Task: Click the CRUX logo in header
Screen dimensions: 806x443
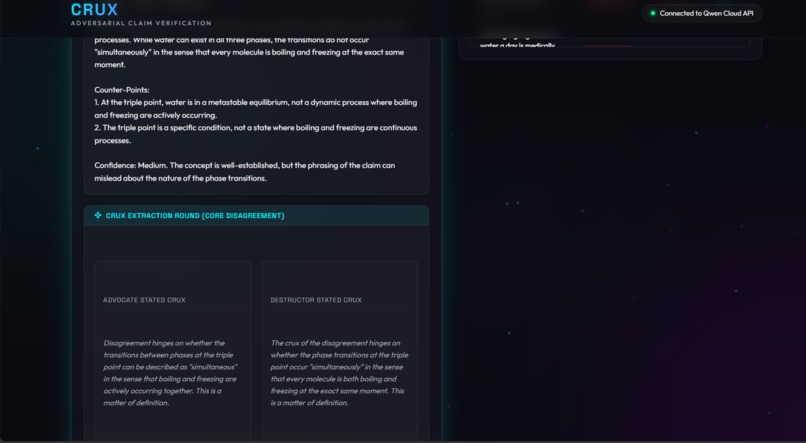Action: [x=95, y=9]
